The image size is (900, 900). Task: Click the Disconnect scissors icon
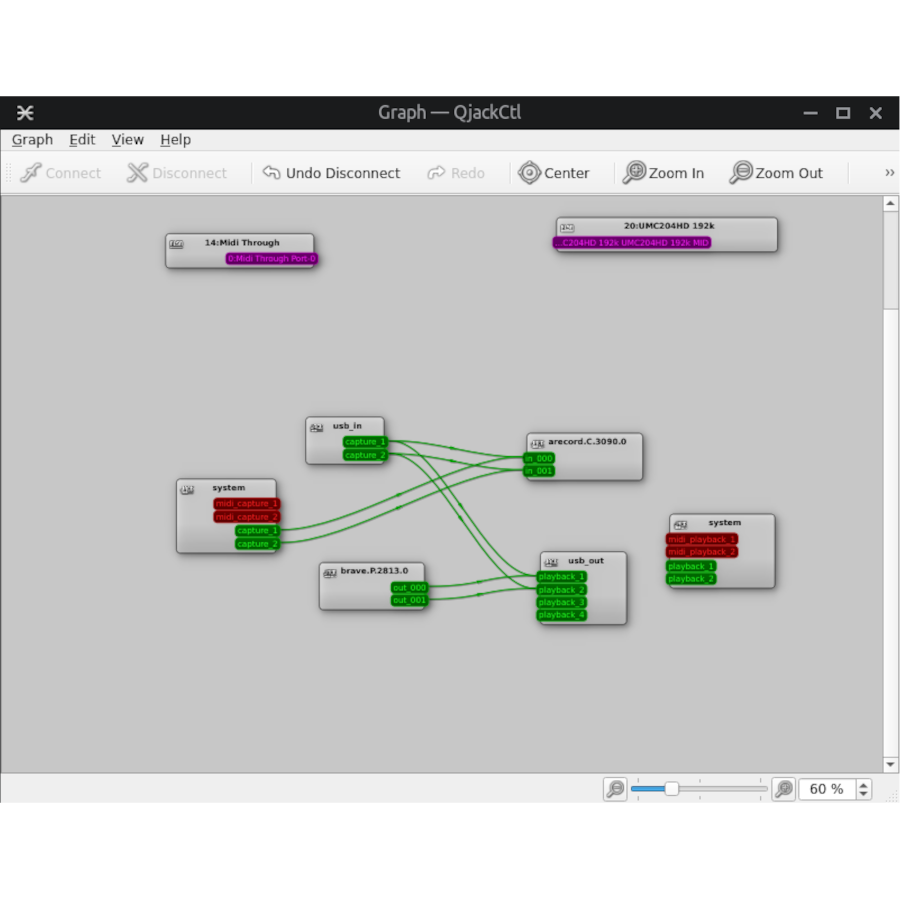coord(137,173)
